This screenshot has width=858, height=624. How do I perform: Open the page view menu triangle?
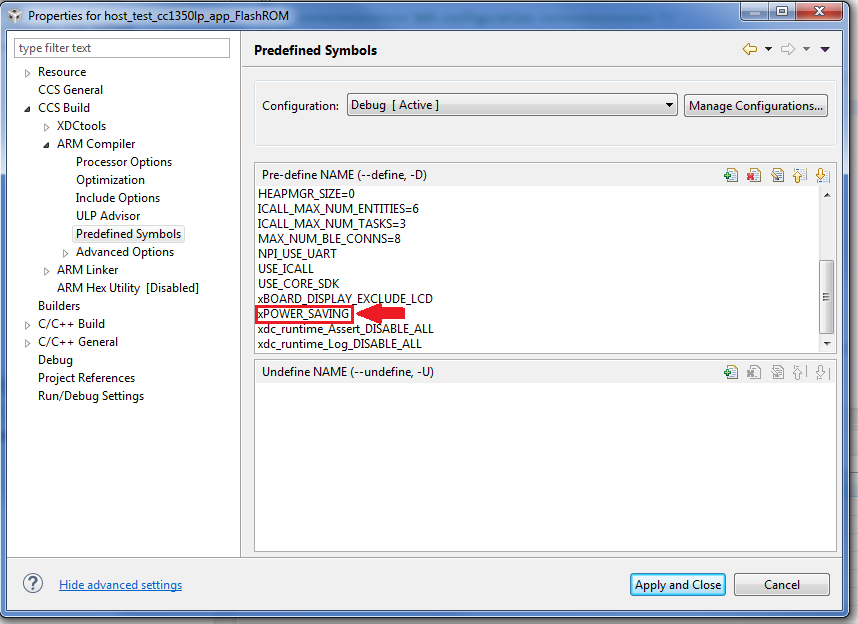(825, 49)
